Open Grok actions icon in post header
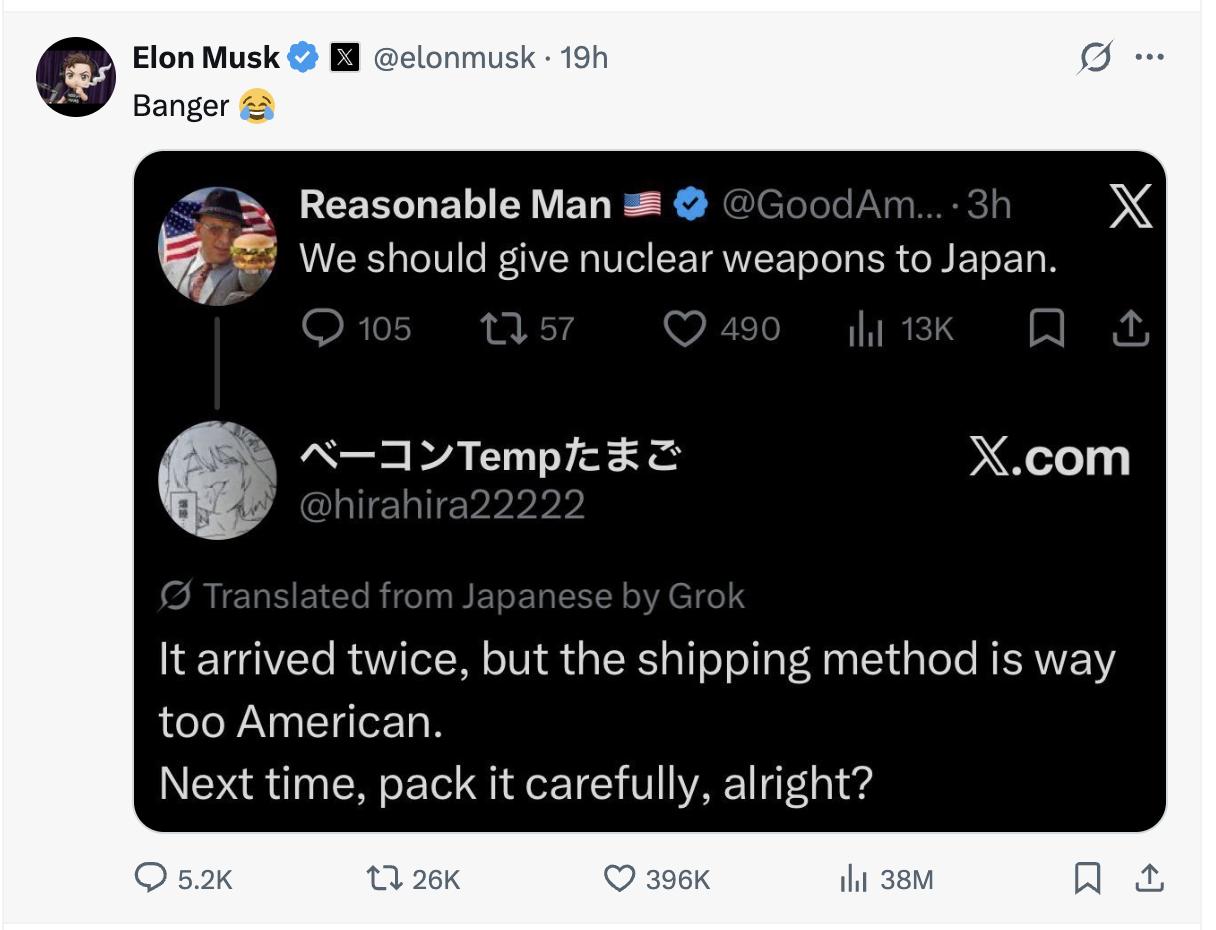The image size is (1216, 930). (x=1094, y=59)
